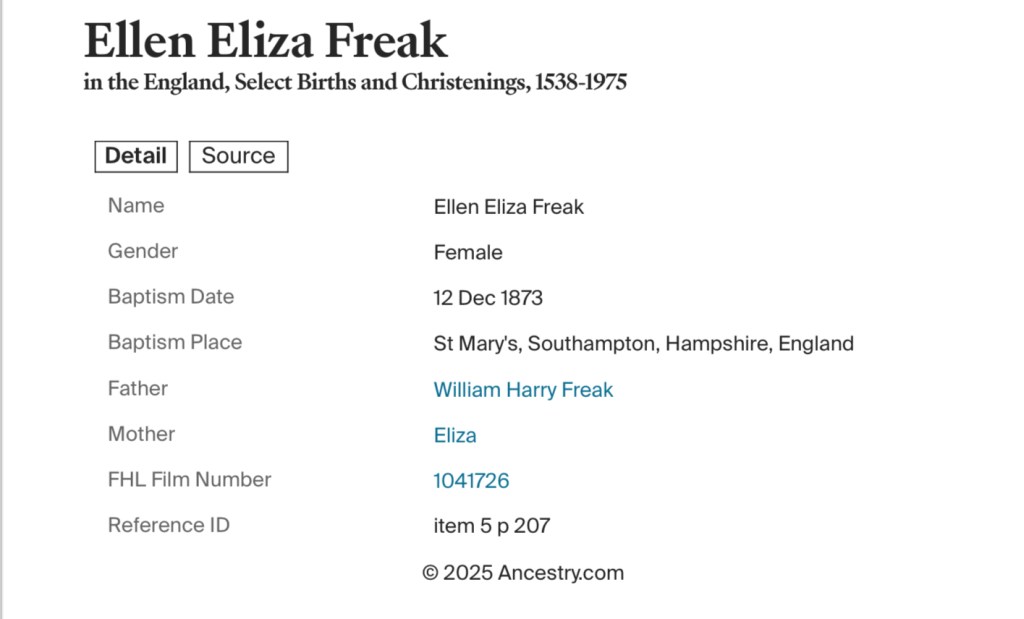Screen dimensions: 1024x619
Task: Click the St Mary's, Southampton place value
Action: point(643,344)
